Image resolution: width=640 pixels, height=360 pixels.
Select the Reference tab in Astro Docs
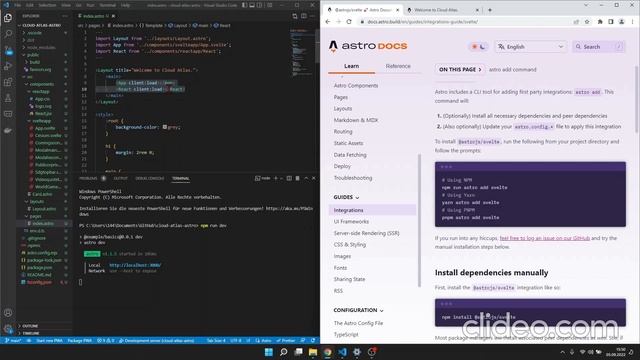pyautogui.click(x=398, y=66)
